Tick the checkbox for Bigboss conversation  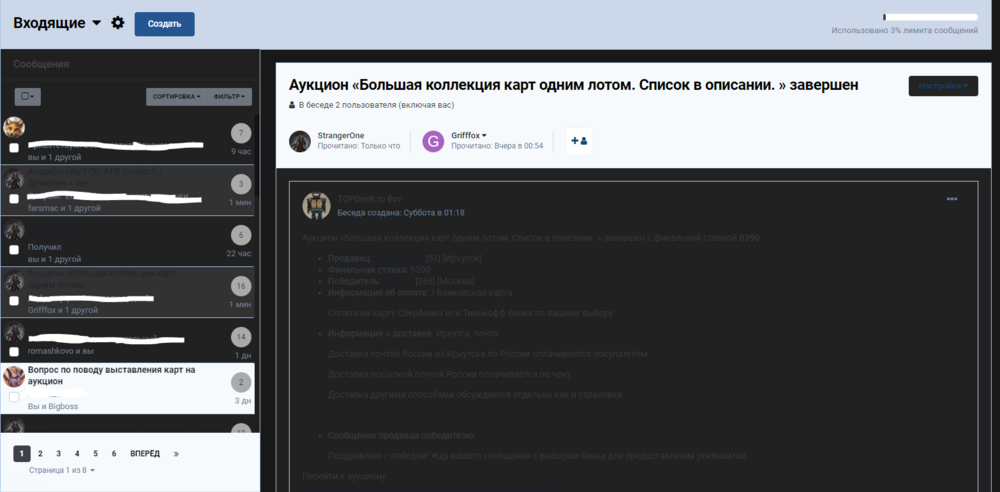tap(14, 397)
